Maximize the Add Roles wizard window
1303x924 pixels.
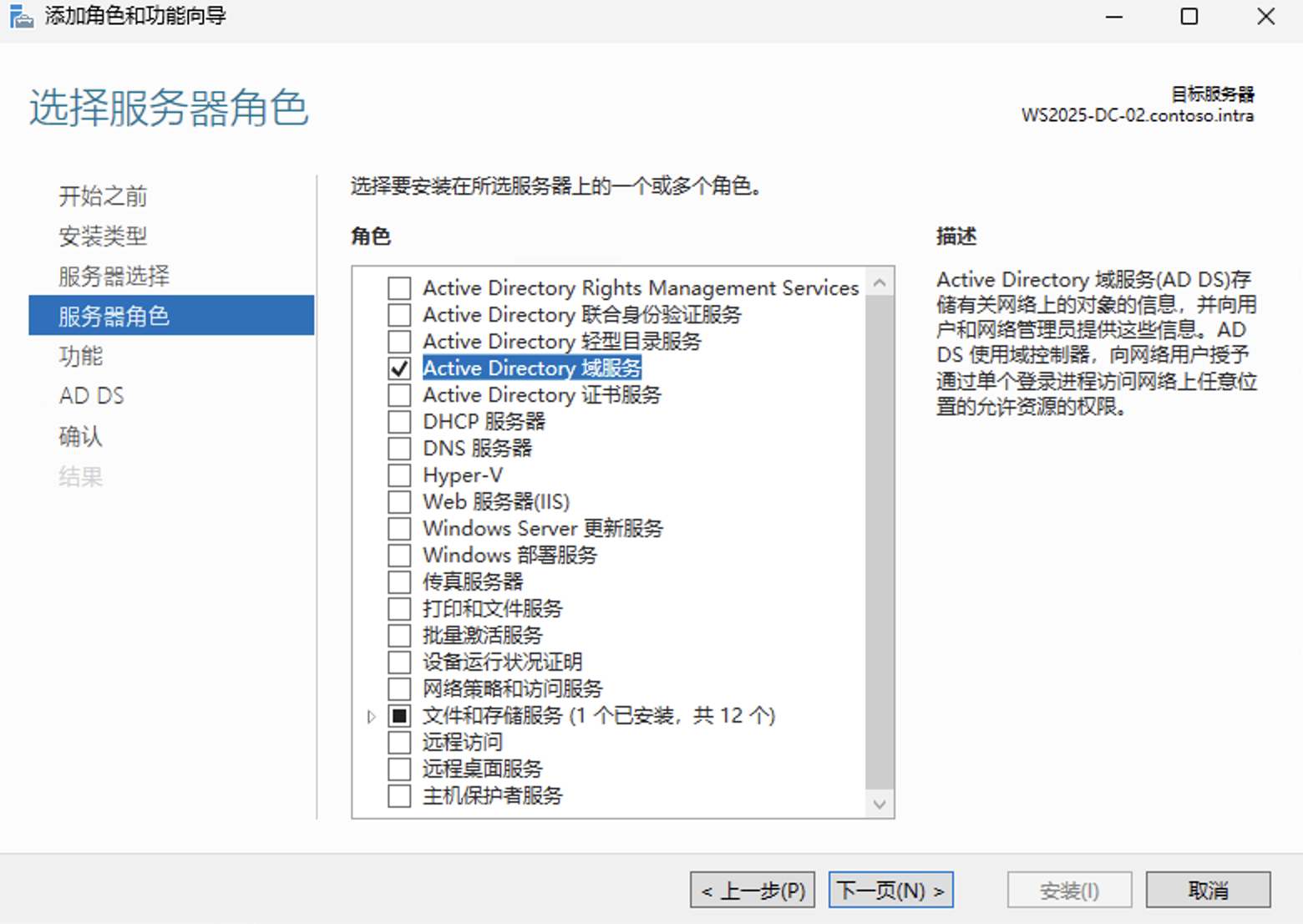[1189, 17]
